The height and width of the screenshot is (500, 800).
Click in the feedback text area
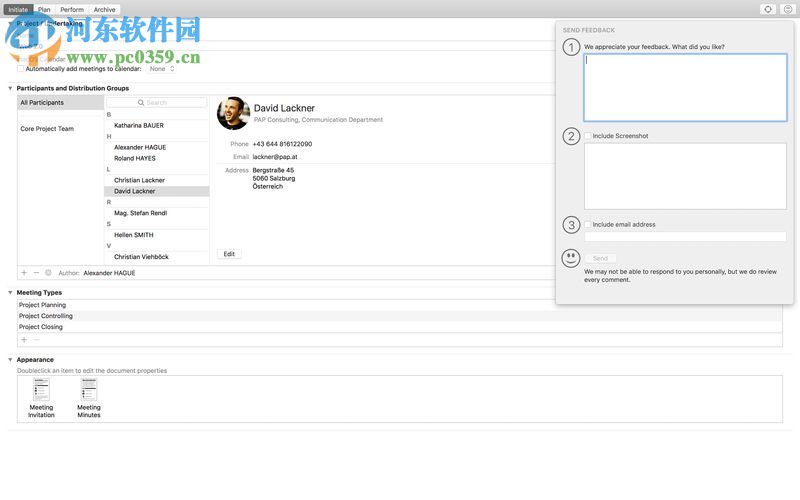685,88
